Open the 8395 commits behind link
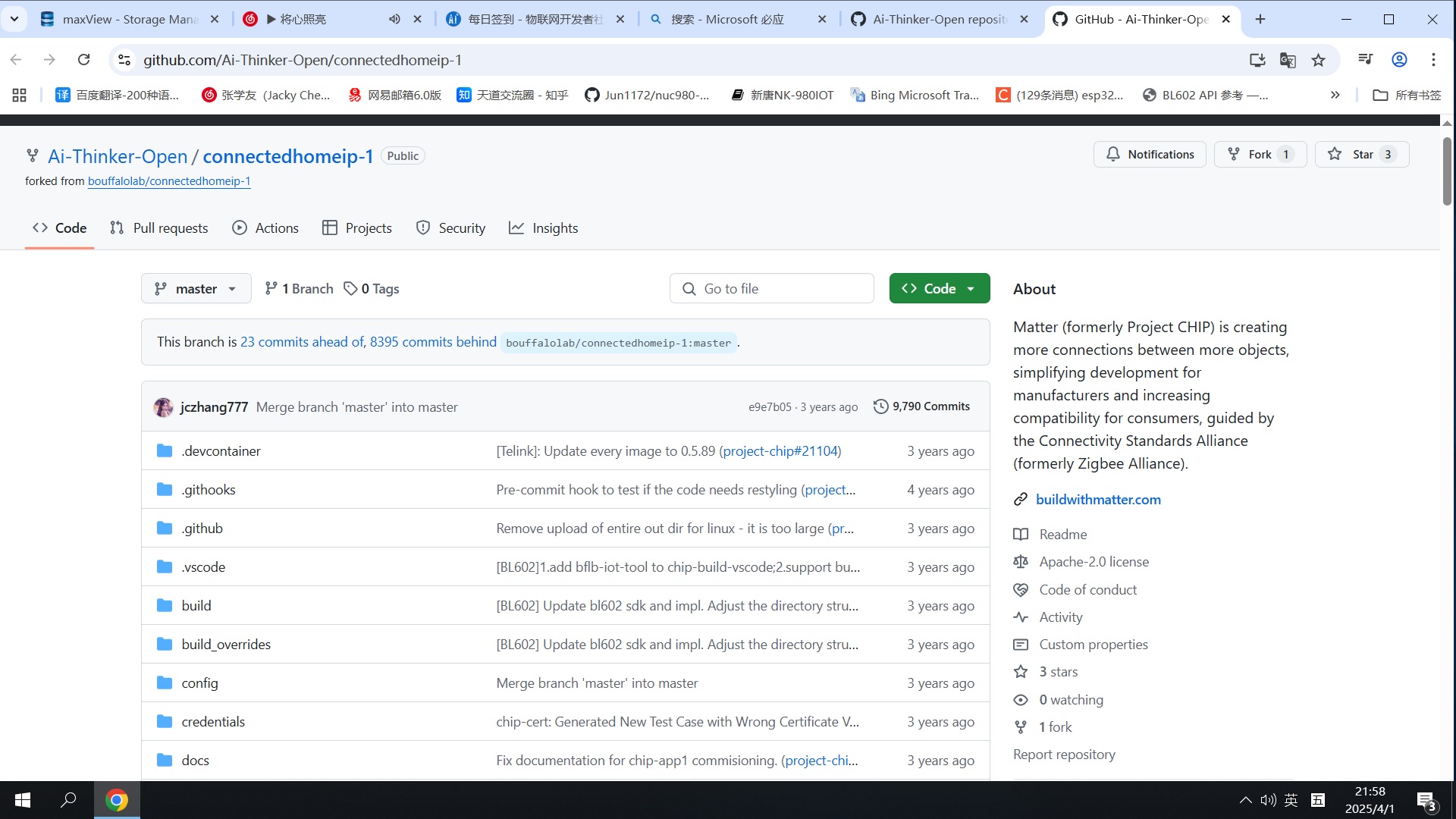This screenshot has width=1456, height=819. (x=433, y=342)
